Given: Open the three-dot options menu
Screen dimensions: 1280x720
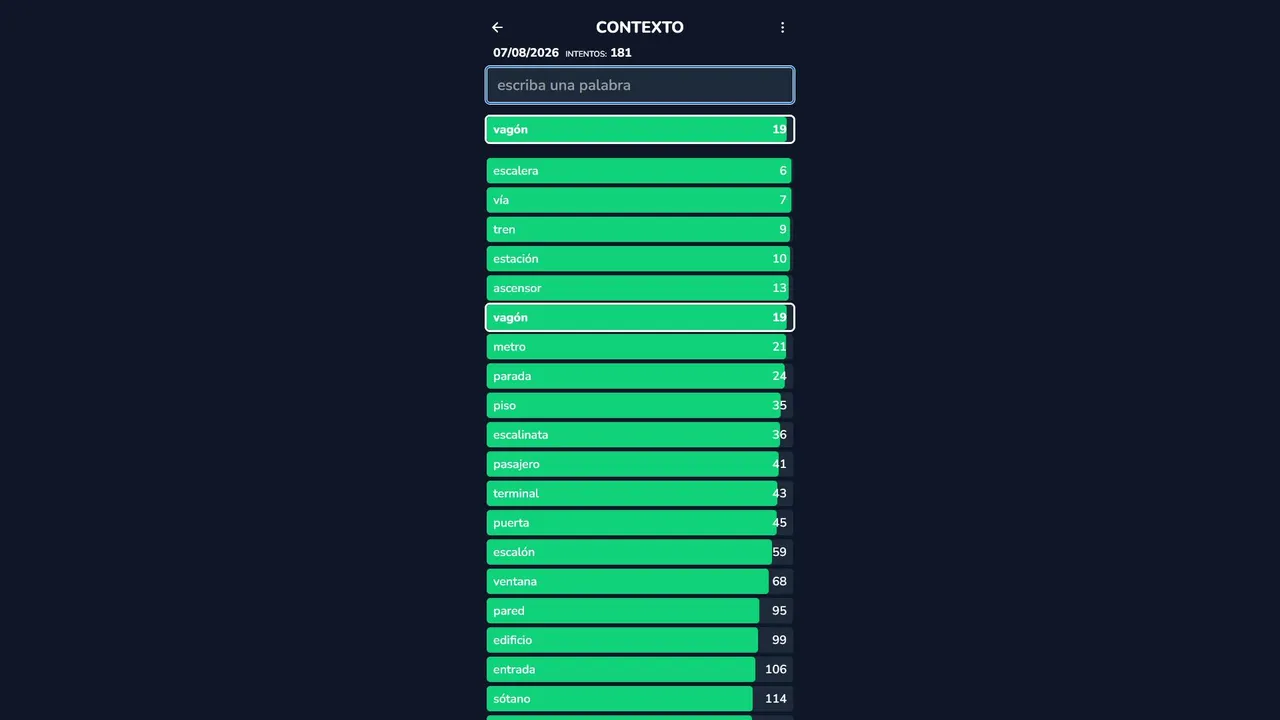Looking at the screenshot, I should point(782,28).
